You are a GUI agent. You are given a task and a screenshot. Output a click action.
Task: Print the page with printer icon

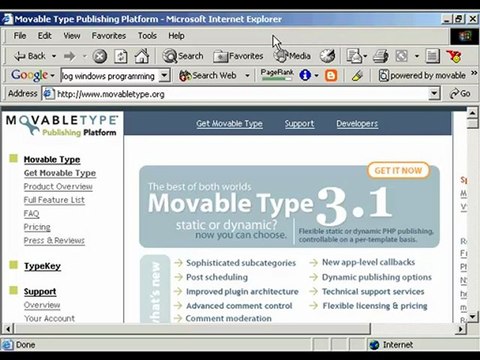(x=380, y=56)
